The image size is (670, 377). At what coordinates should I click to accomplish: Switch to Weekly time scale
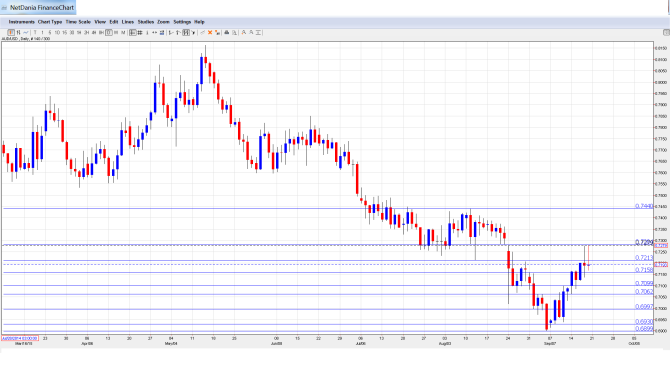point(116,32)
